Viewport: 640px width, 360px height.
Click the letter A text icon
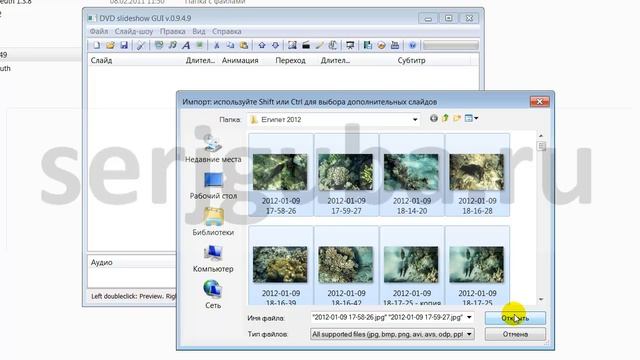coord(186,45)
